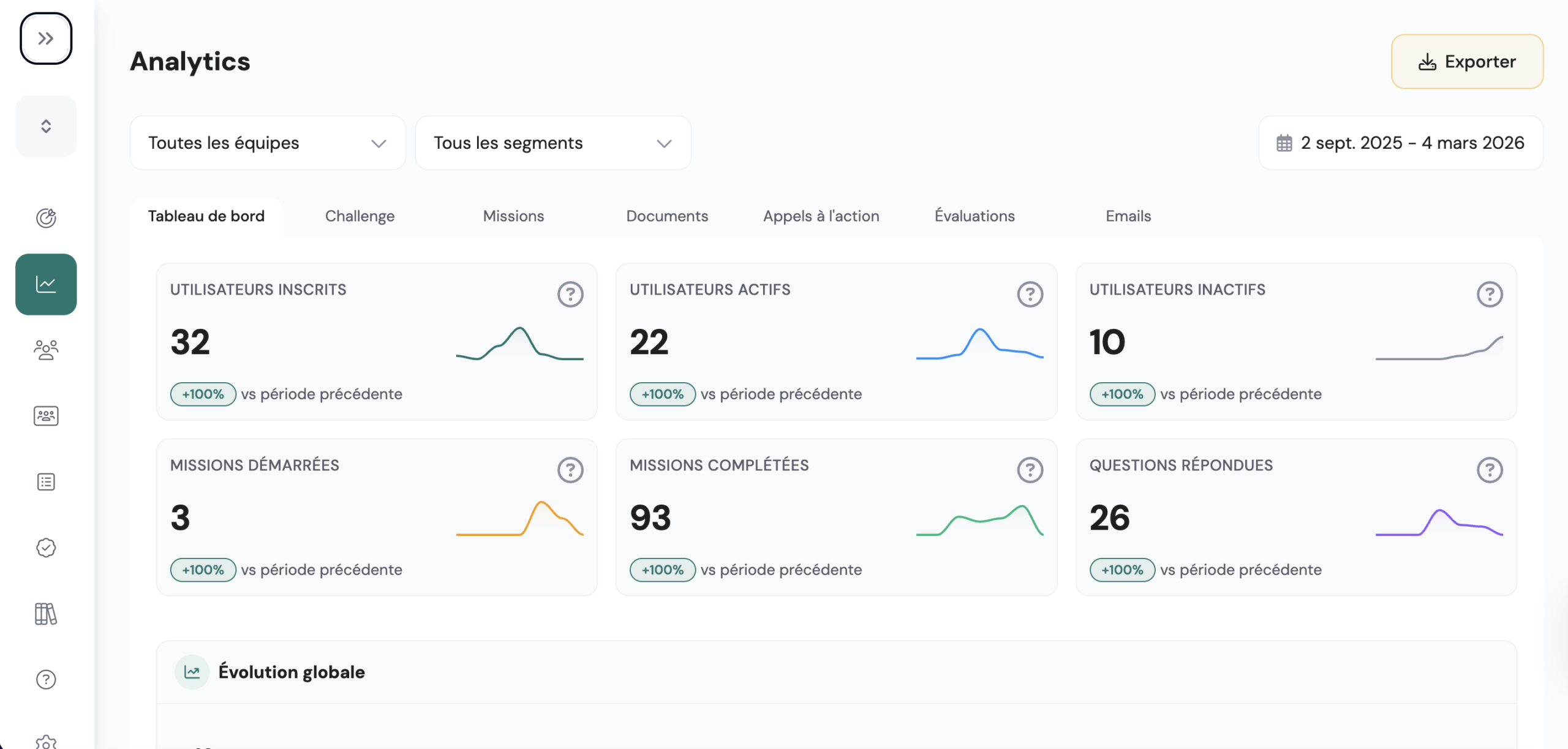
Task: Open the users group sidebar icon
Action: (46, 350)
